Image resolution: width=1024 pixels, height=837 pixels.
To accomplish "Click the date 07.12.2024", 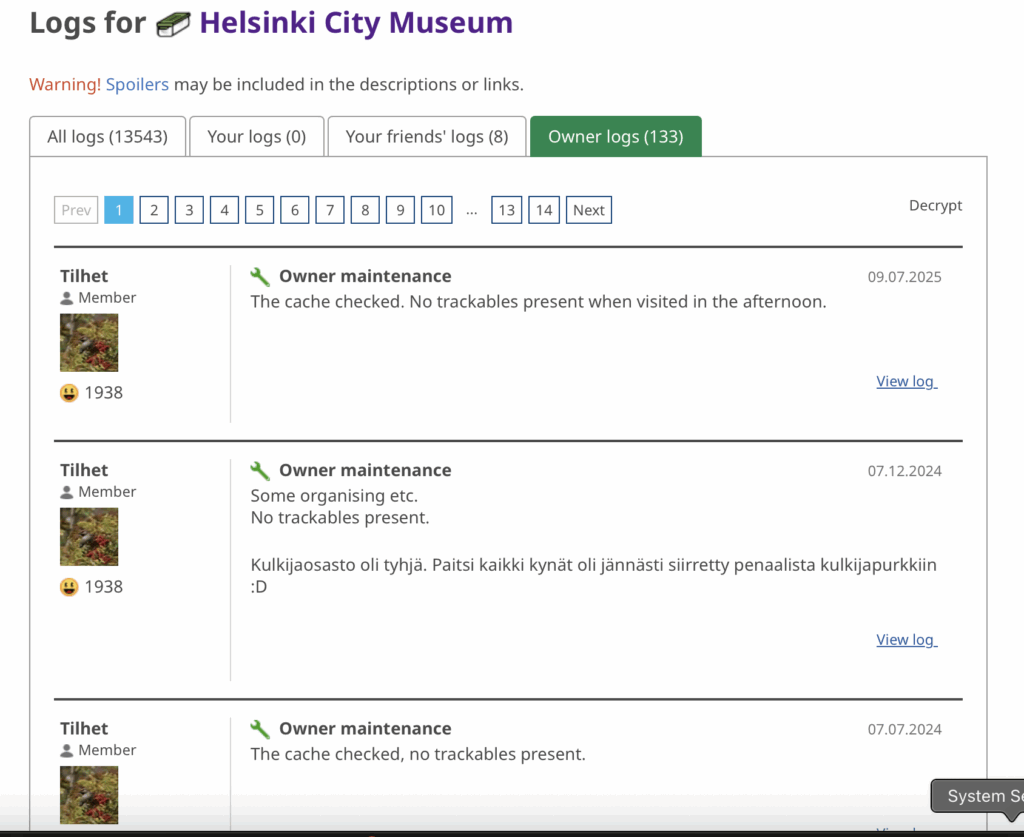I will (904, 471).
